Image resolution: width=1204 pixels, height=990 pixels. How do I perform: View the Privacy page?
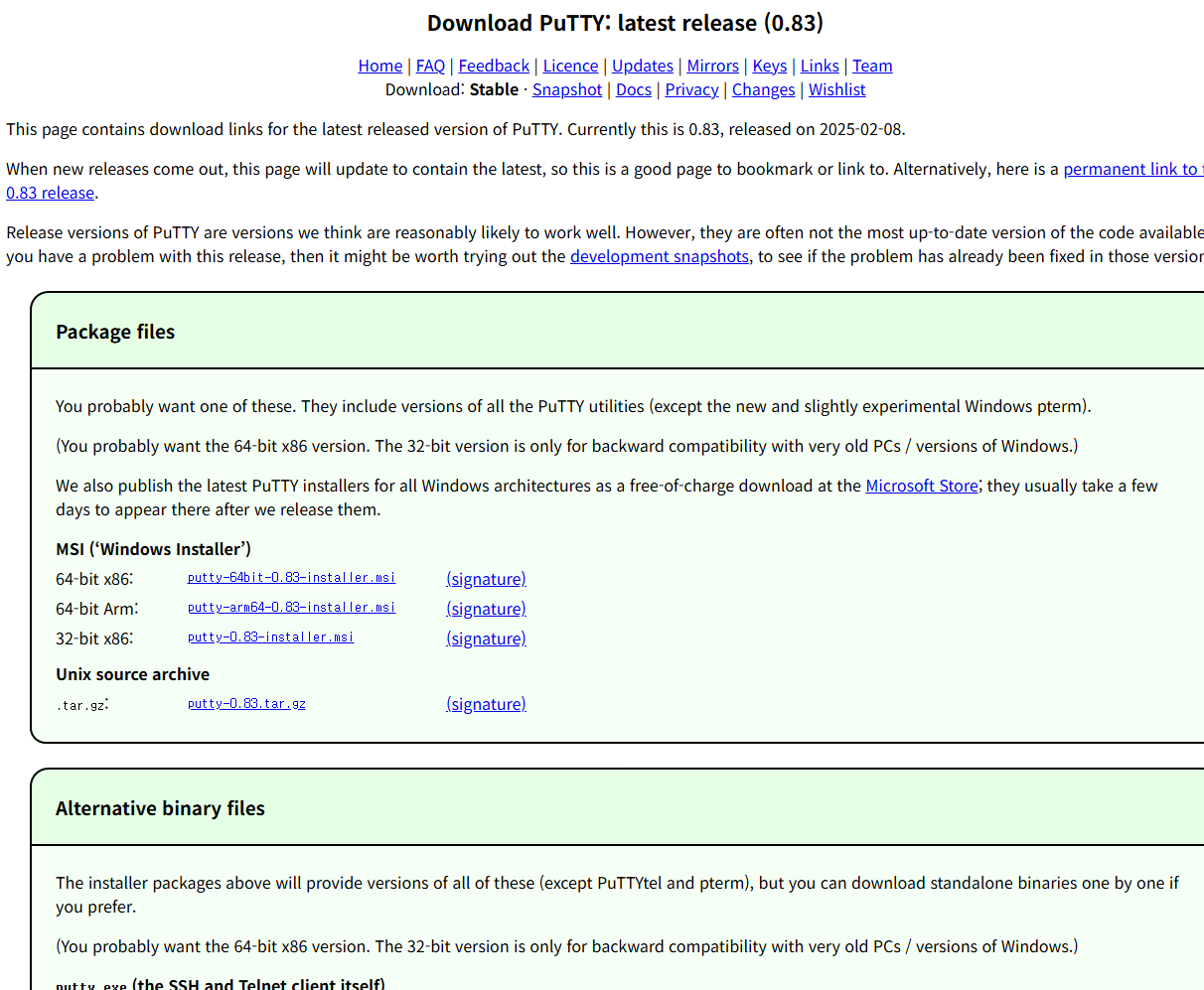pos(692,89)
